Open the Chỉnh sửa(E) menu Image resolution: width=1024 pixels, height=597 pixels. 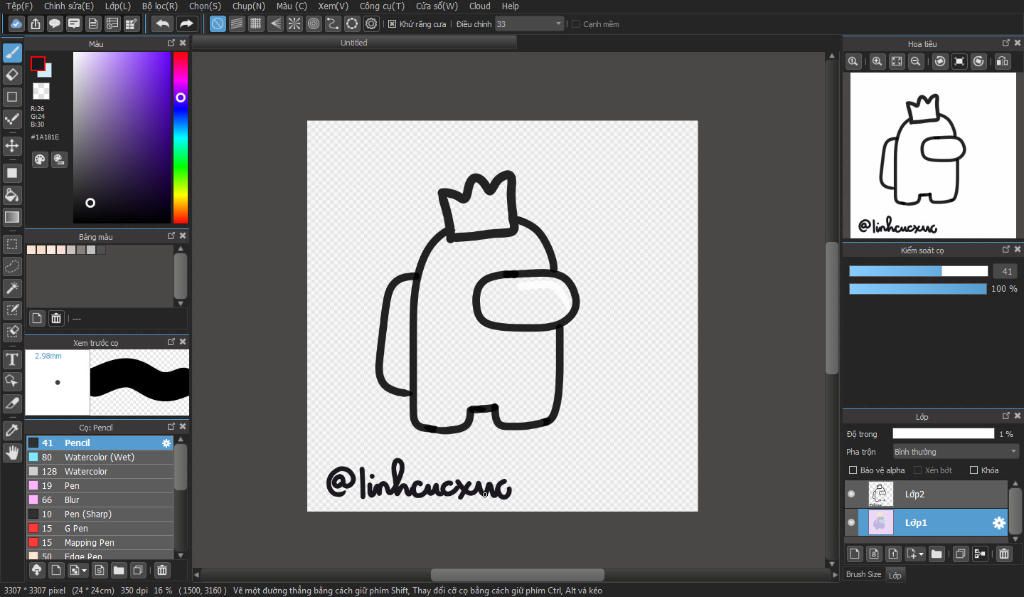(x=69, y=6)
